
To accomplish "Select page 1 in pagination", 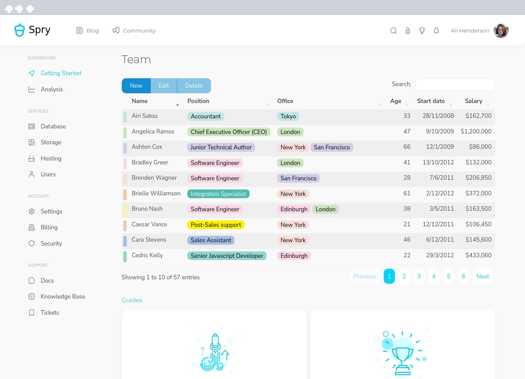I will 389,276.
